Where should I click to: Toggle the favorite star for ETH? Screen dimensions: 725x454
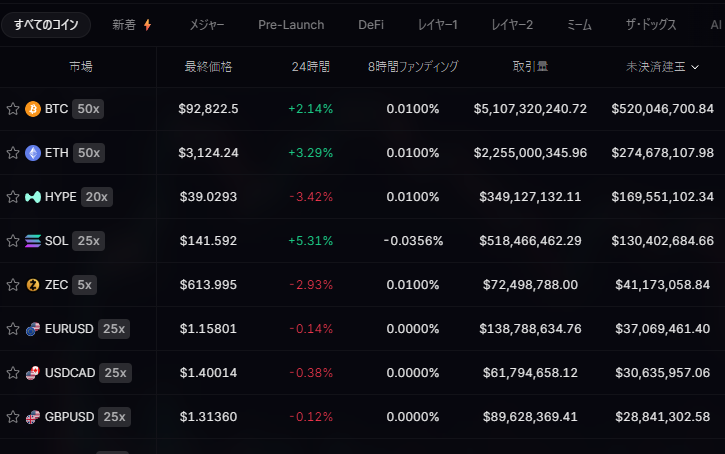point(13,153)
